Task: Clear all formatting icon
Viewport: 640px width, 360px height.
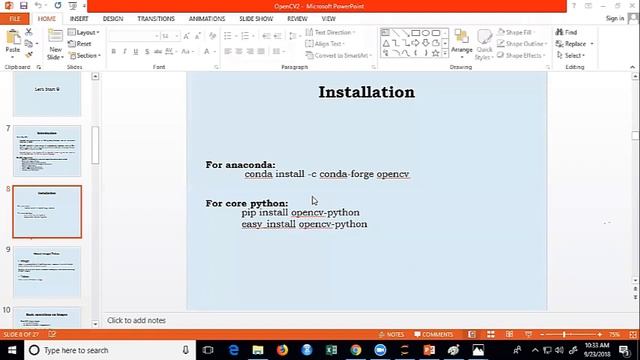Action: click(212, 36)
